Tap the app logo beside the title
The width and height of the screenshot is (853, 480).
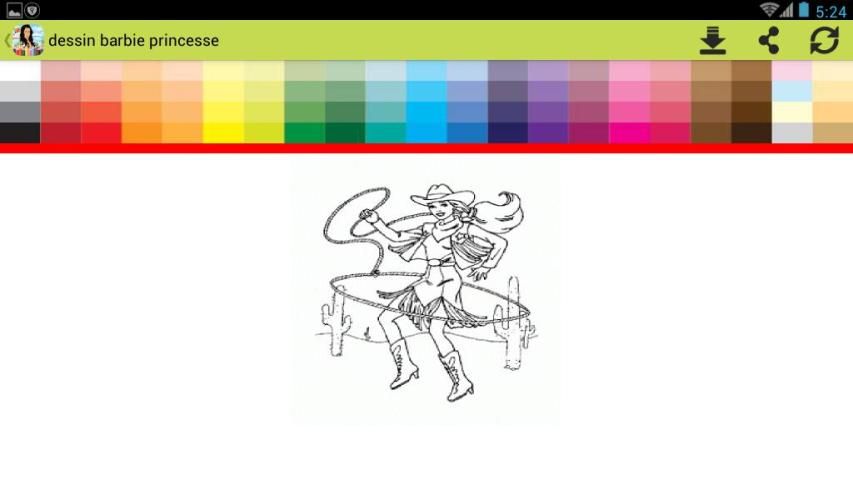point(25,41)
